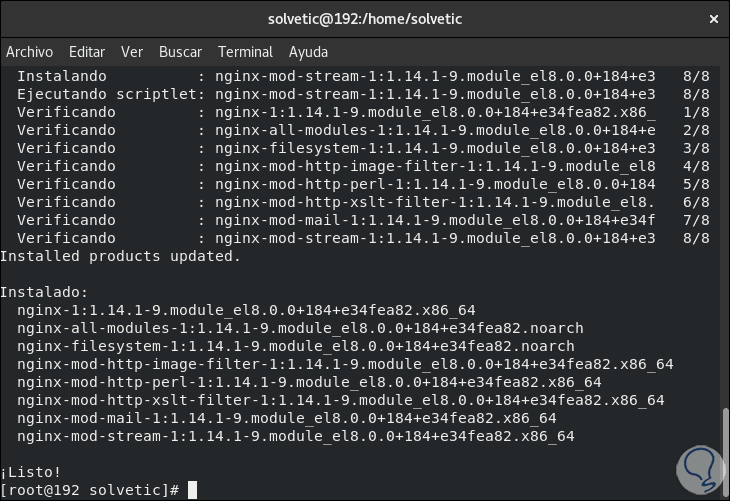This screenshot has height=501, width=730.
Task: Click the "Installed products updated." line
Action: click(121, 256)
